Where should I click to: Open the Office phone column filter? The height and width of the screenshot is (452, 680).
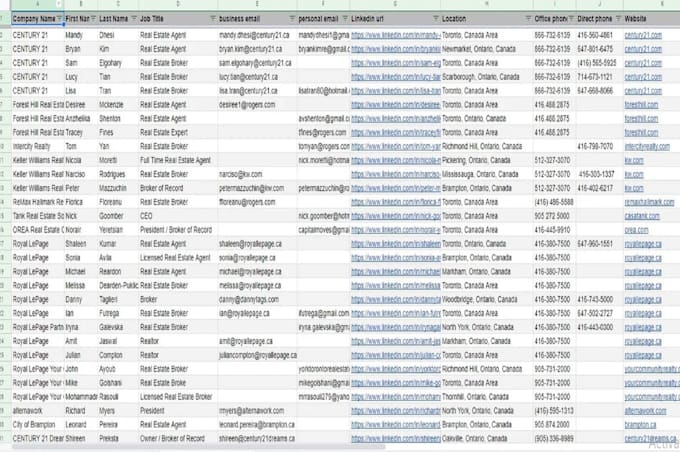tap(571, 19)
